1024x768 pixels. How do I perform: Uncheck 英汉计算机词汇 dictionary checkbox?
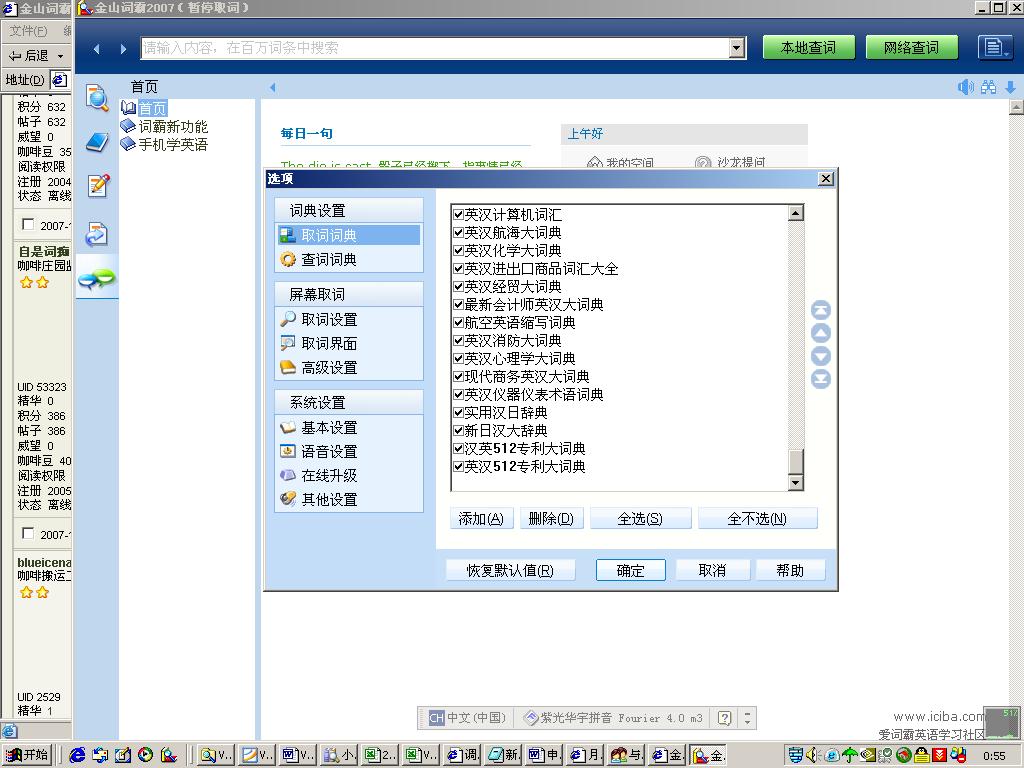pyautogui.click(x=458, y=215)
